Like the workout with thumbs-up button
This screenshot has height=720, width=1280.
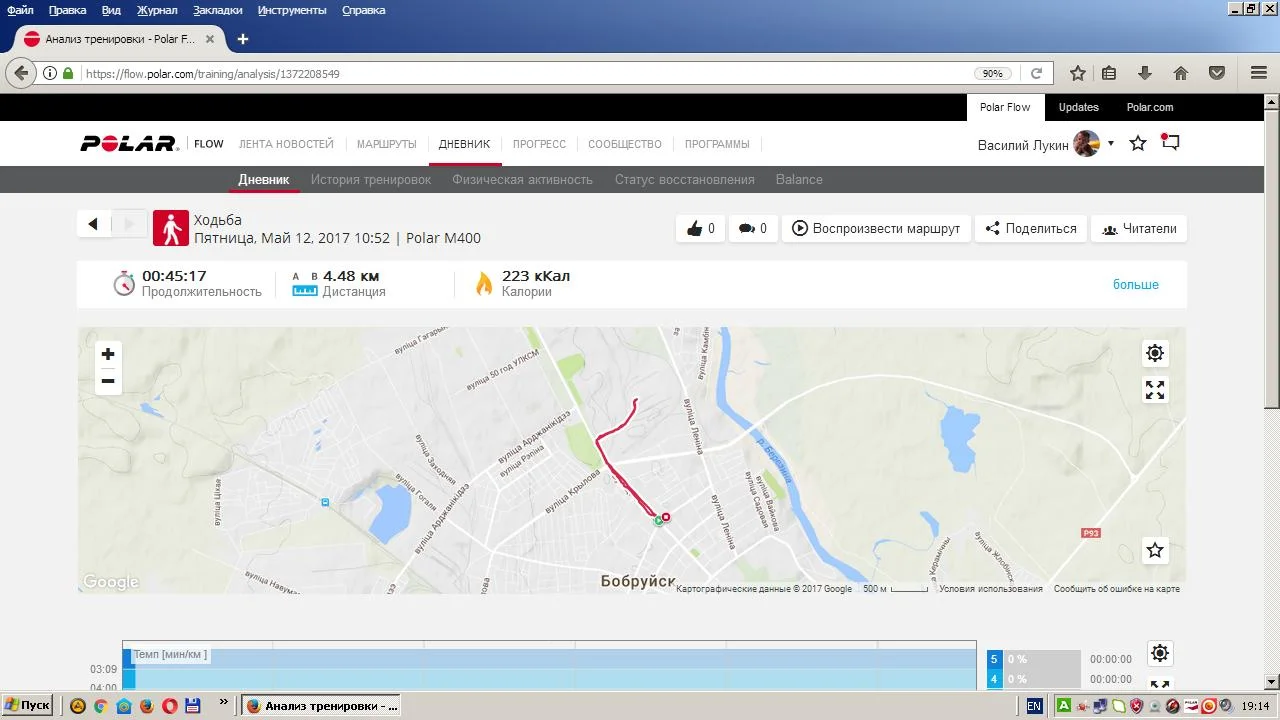700,228
